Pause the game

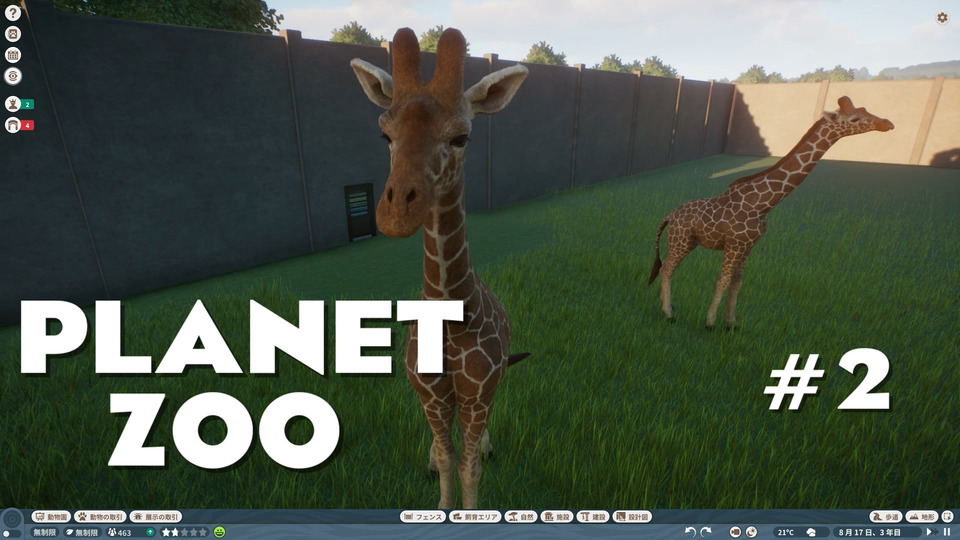pos(947,532)
